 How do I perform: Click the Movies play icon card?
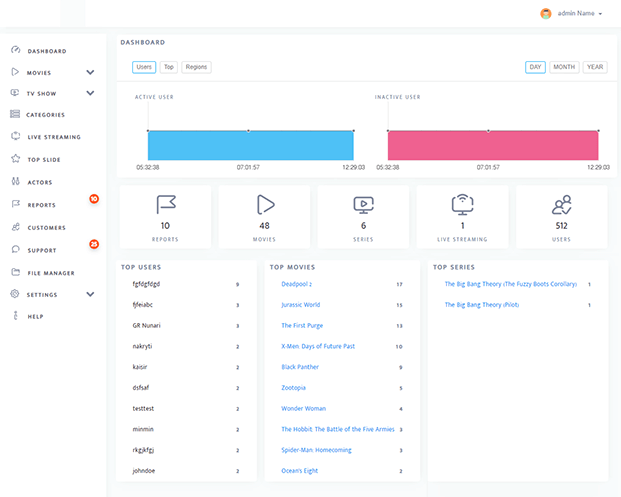point(264,205)
